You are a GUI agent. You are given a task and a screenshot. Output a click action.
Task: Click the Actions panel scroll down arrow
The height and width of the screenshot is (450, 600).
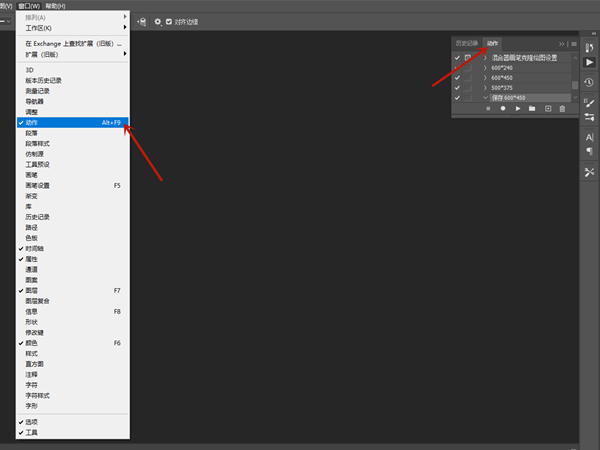(575, 98)
